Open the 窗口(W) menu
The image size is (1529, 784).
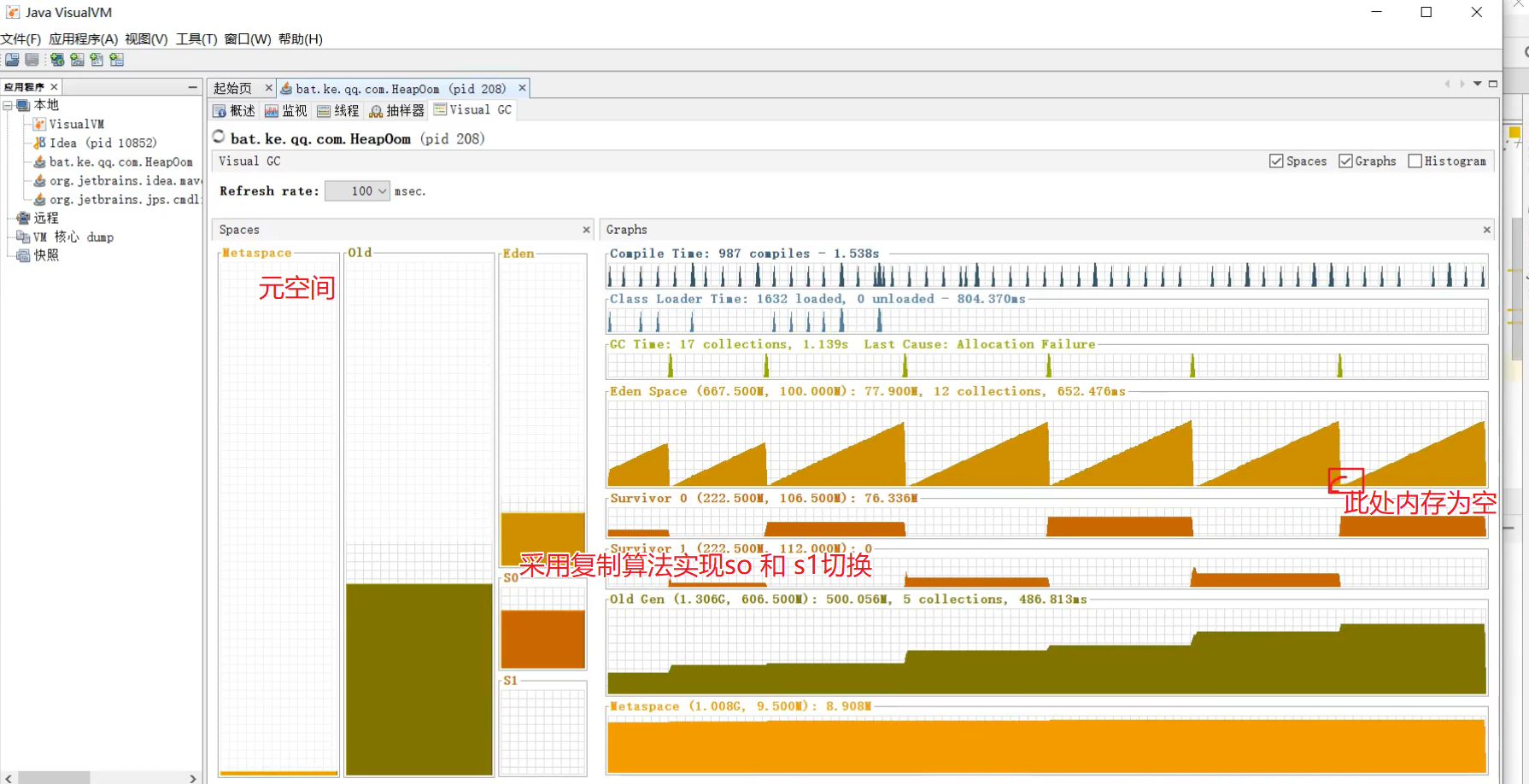[248, 39]
